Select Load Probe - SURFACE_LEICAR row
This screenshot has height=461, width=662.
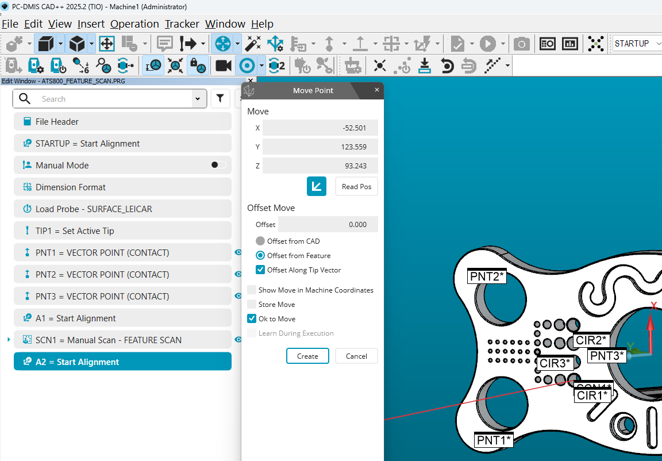tap(122, 209)
